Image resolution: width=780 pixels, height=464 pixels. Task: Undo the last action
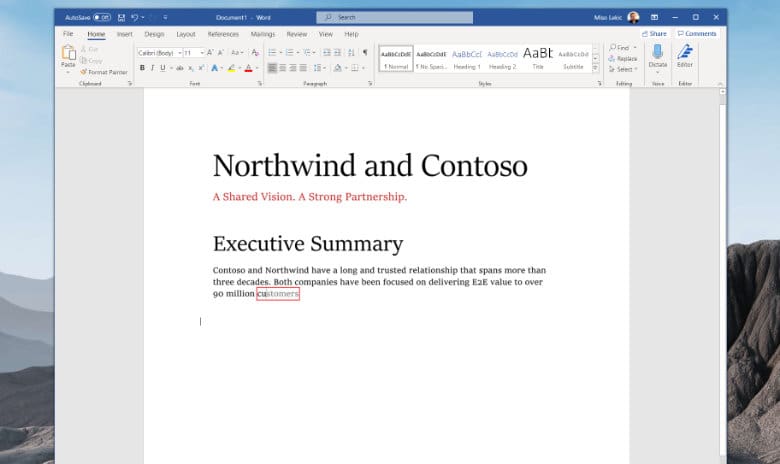coord(134,17)
